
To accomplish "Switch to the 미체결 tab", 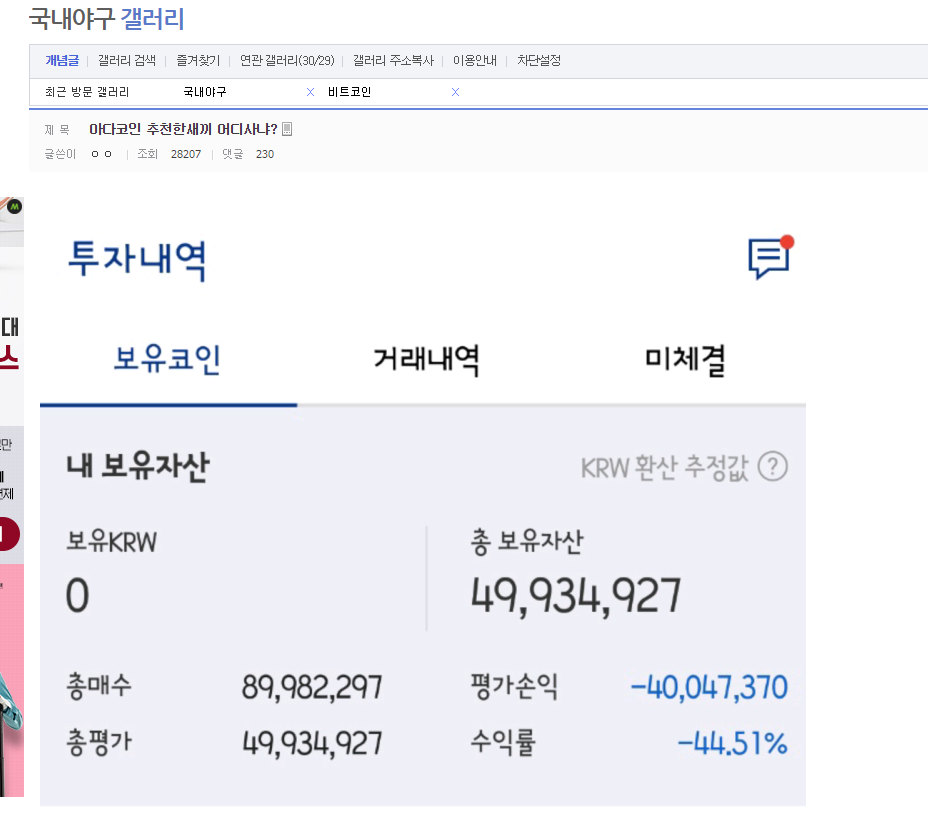I will pos(685,359).
